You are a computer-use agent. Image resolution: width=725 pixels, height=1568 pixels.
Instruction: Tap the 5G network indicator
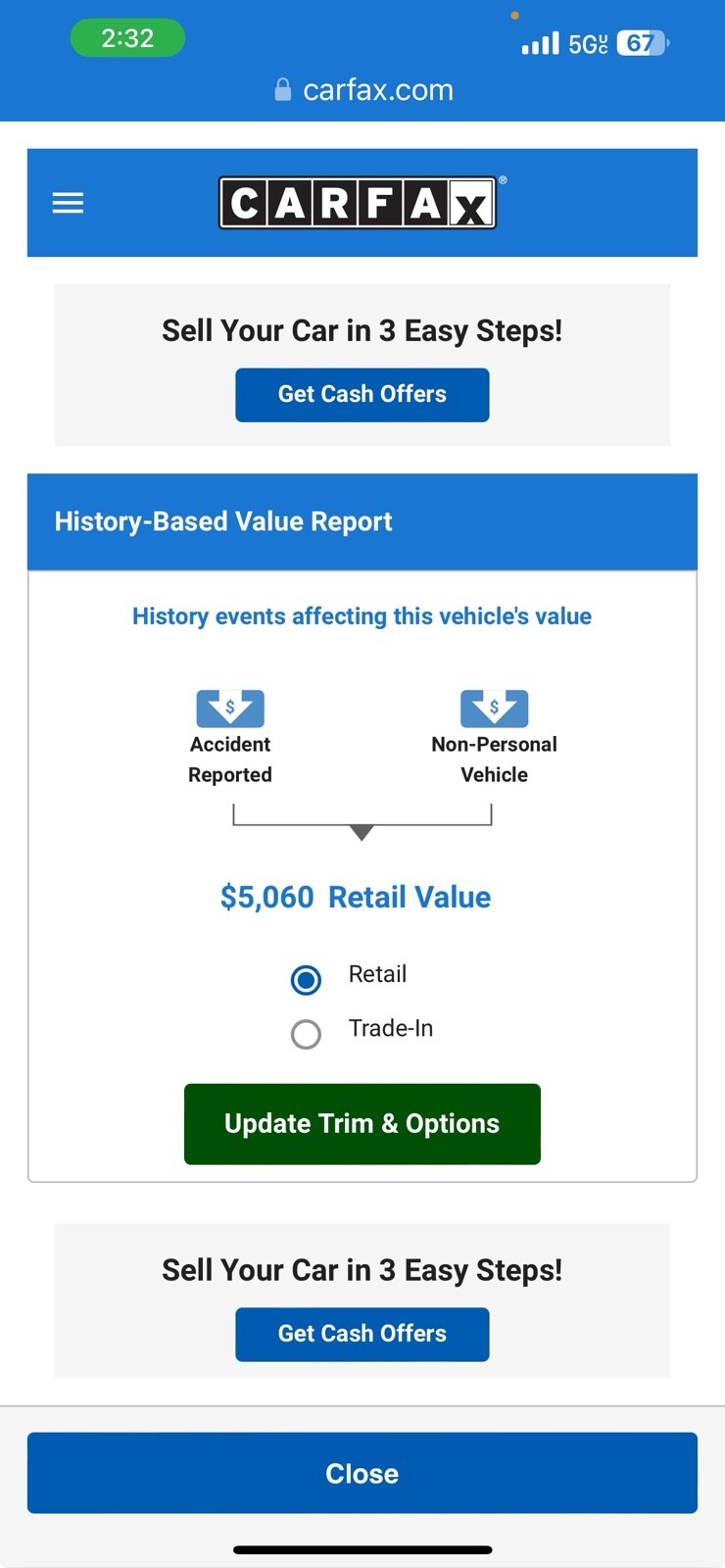(x=588, y=44)
